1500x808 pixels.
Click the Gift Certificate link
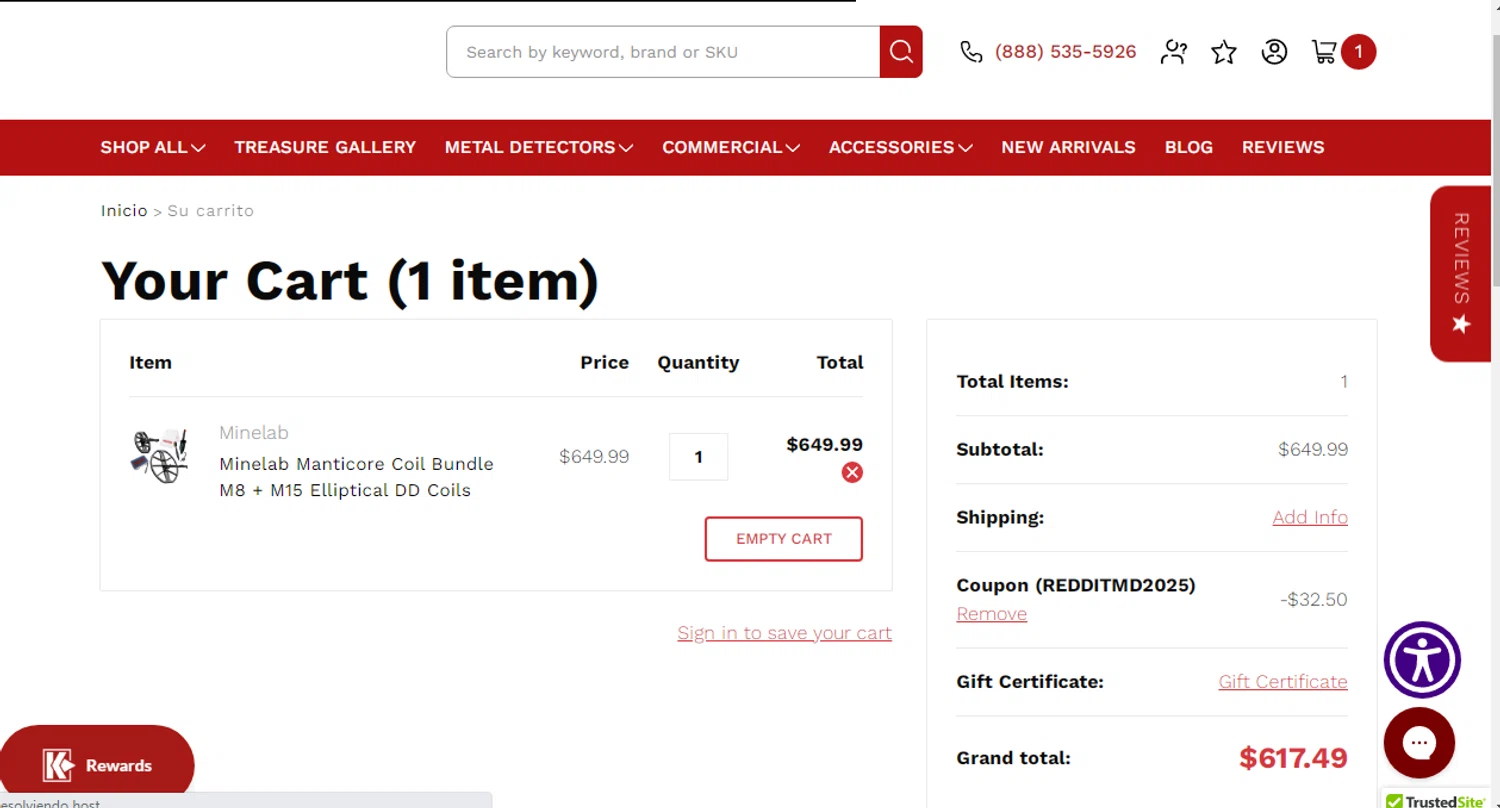coord(1283,682)
